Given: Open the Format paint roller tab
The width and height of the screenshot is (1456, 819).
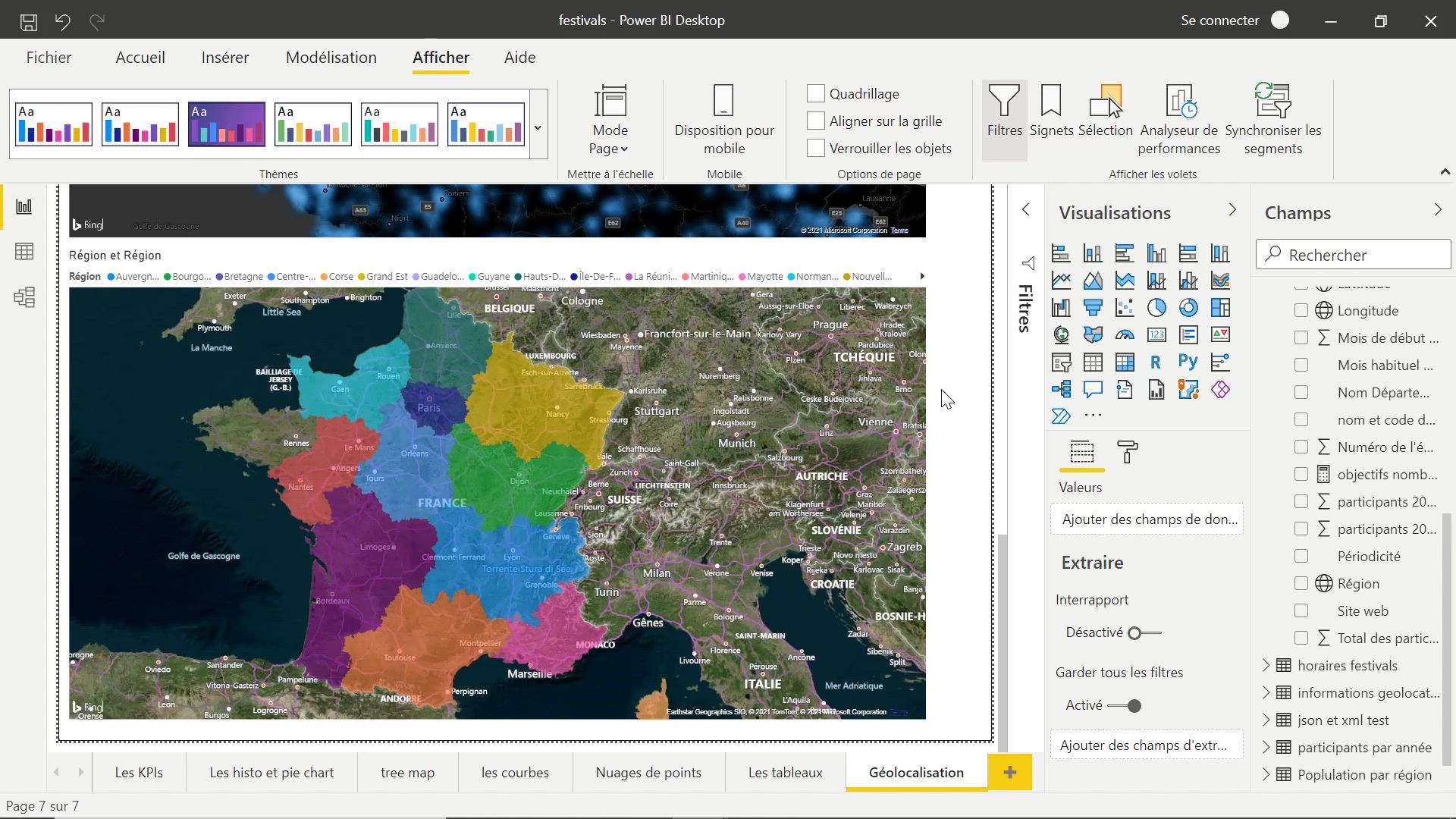Looking at the screenshot, I should point(1128,452).
